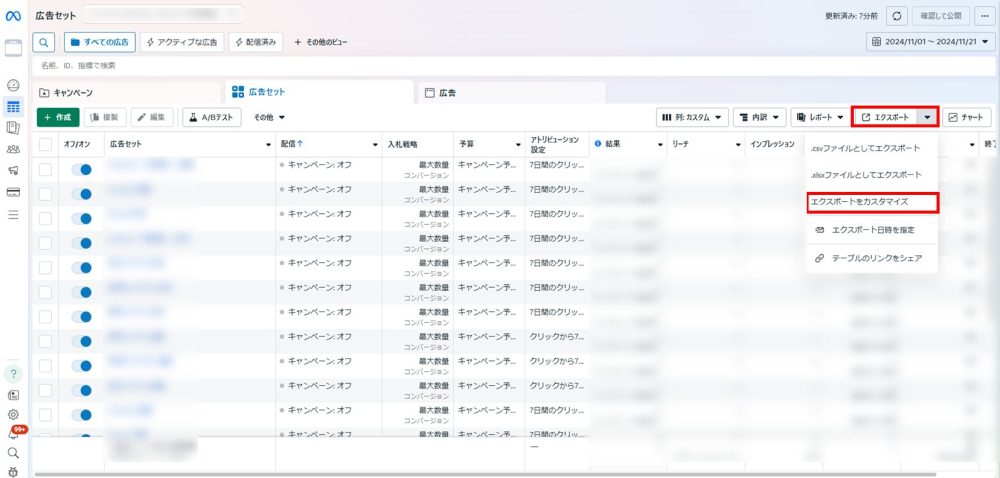Viewport: 1000px width, 478px height.
Task: Switch to the 広告セット tab
Action: point(320,92)
